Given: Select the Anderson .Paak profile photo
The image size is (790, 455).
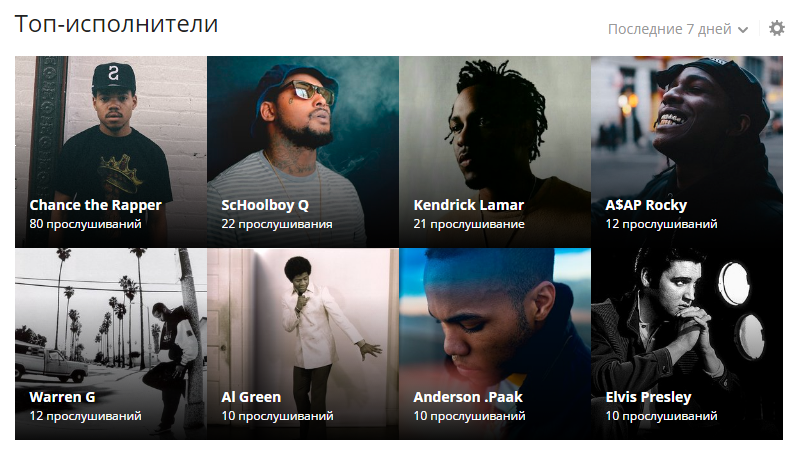Looking at the screenshot, I should [x=495, y=344].
